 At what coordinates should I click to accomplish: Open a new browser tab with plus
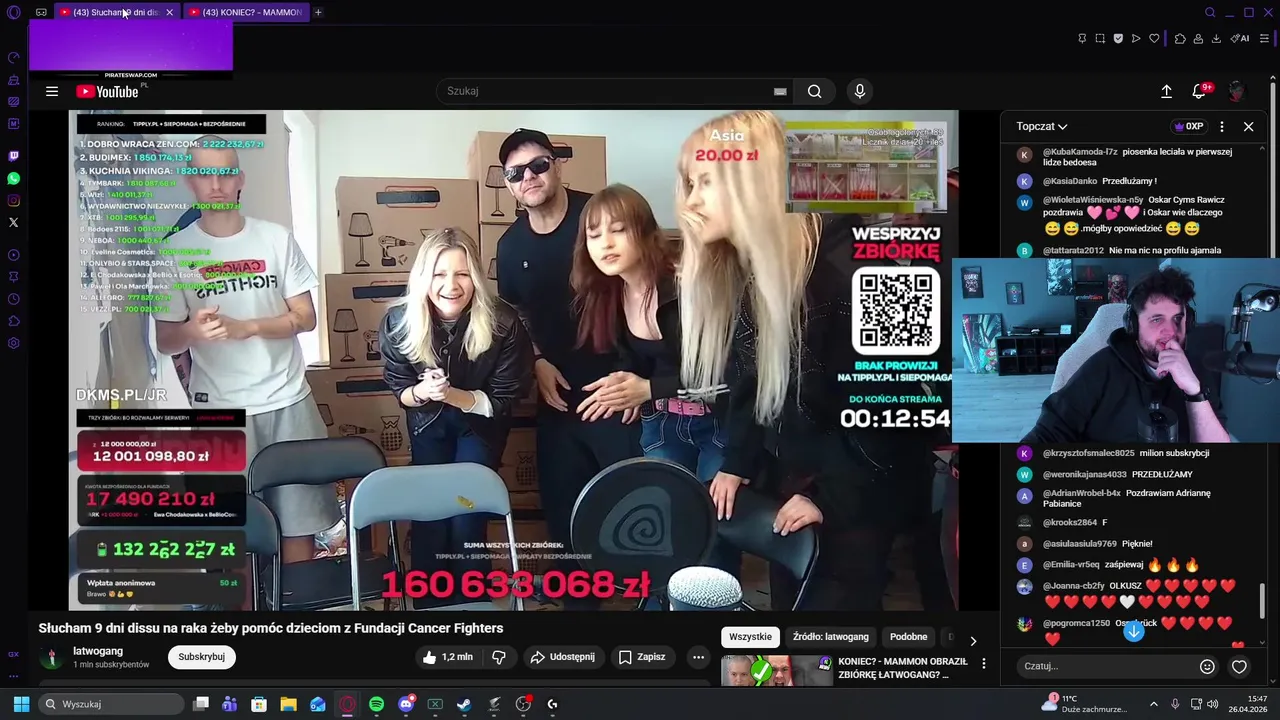[318, 12]
